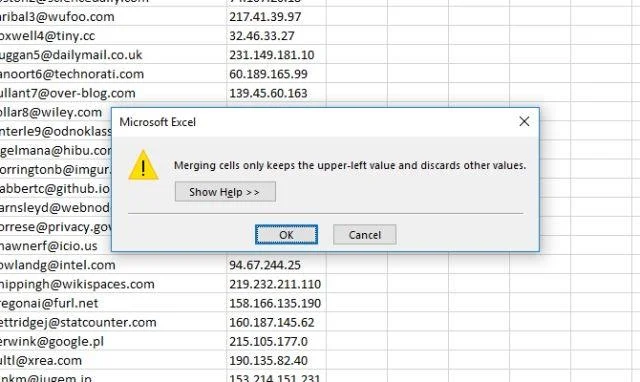640x382 pixels.
Task: Select cell with IP 32.46.33.27
Action: point(276,36)
